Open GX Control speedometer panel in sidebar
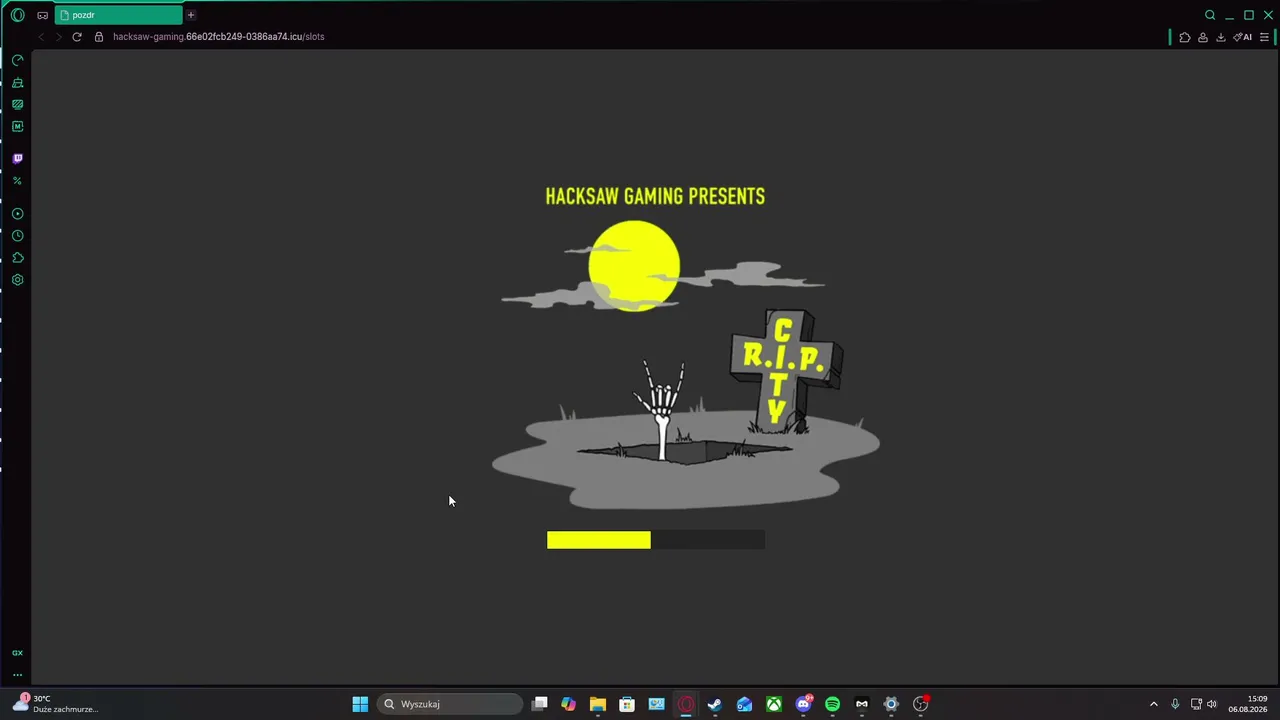This screenshot has width=1280, height=720. pos(17,61)
